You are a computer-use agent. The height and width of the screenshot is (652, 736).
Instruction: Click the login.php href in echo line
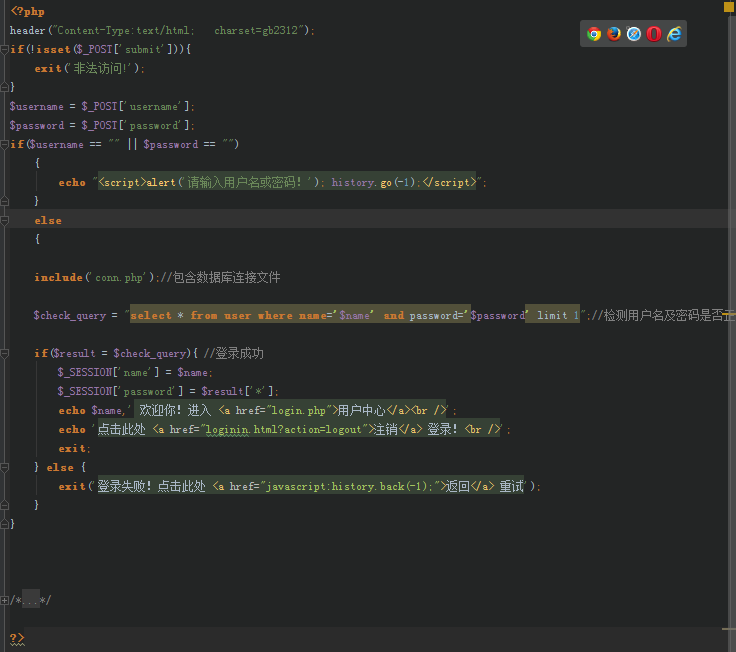click(299, 410)
